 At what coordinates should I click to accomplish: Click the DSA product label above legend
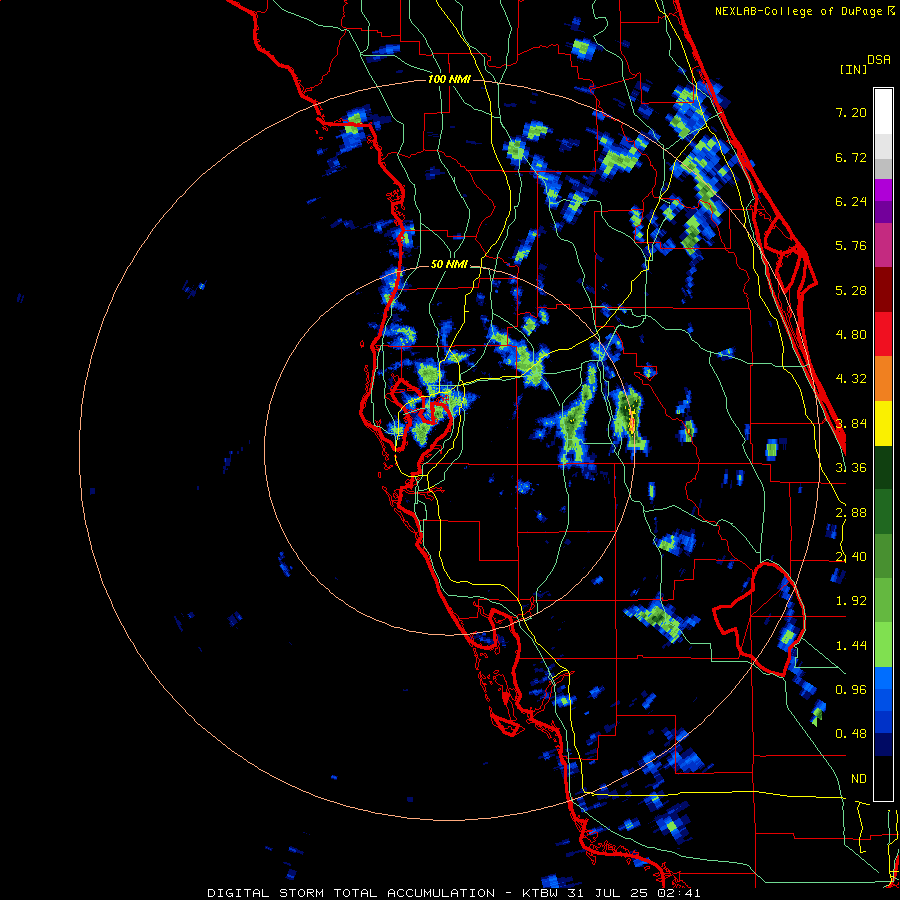(x=879, y=60)
